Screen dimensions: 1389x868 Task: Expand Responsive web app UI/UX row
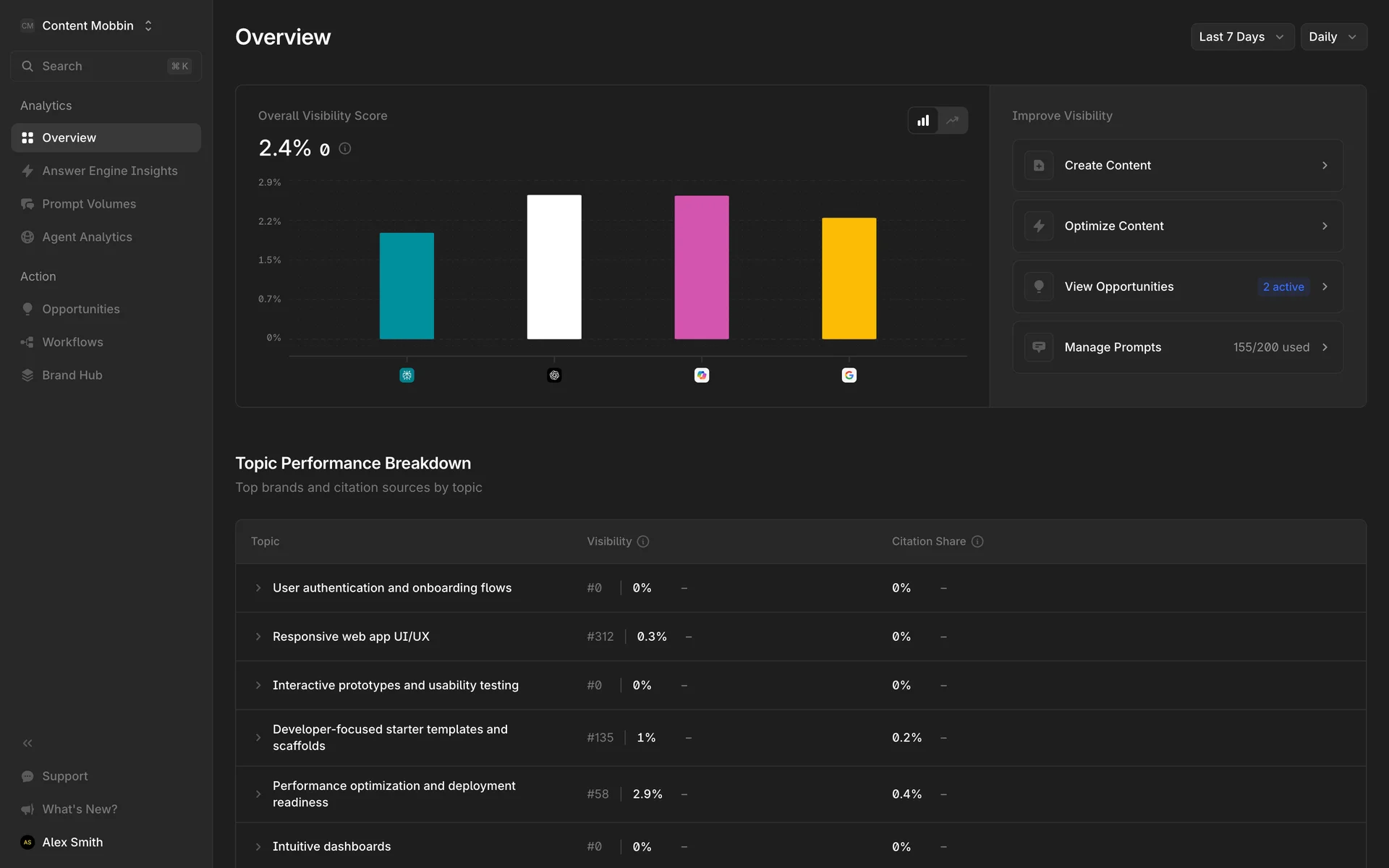click(258, 637)
